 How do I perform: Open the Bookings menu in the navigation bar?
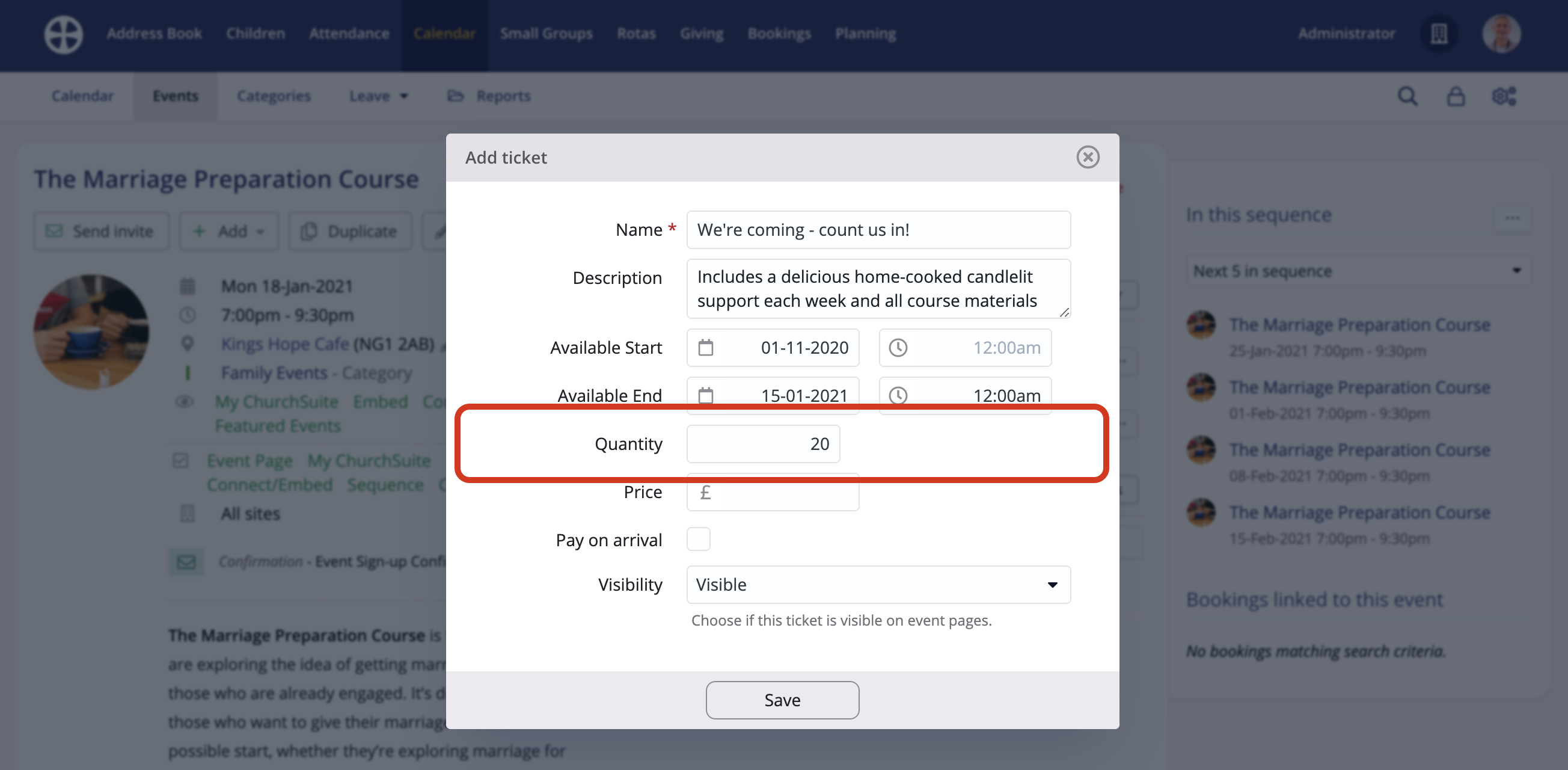coord(779,34)
